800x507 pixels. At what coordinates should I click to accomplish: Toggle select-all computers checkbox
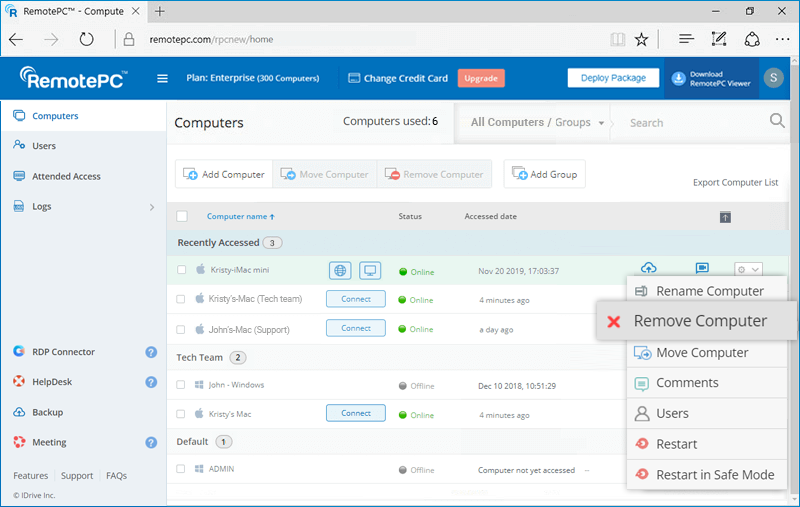click(x=182, y=216)
